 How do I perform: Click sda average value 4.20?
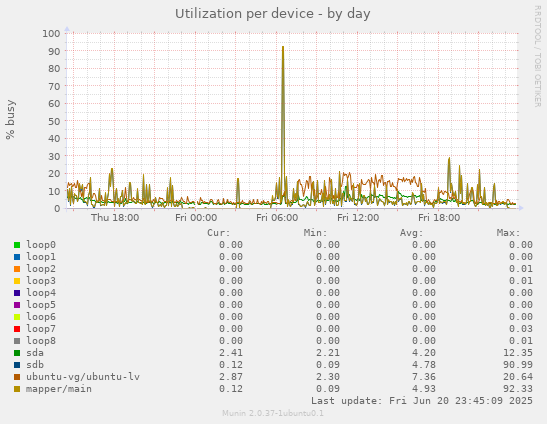click(424, 353)
